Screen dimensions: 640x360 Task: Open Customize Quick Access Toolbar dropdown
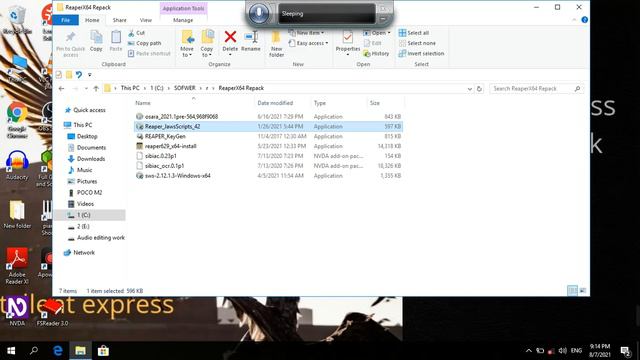(89, 75)
